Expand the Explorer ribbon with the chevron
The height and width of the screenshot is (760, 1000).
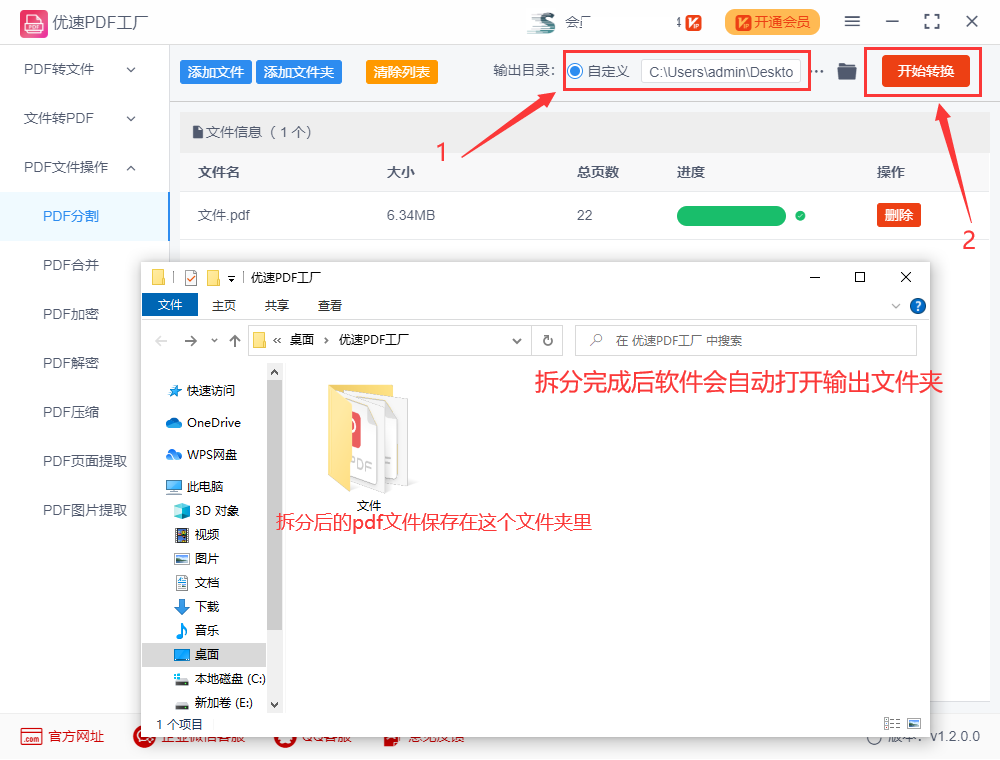[895, 307]
